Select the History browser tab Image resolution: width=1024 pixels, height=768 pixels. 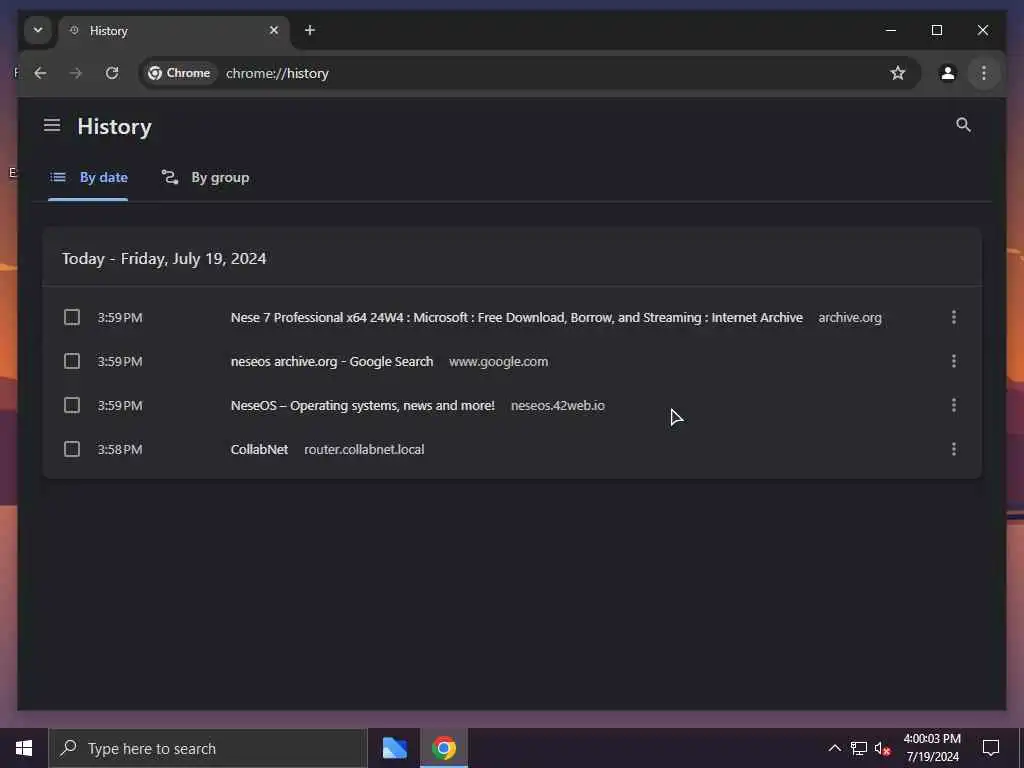pos(173,31)
